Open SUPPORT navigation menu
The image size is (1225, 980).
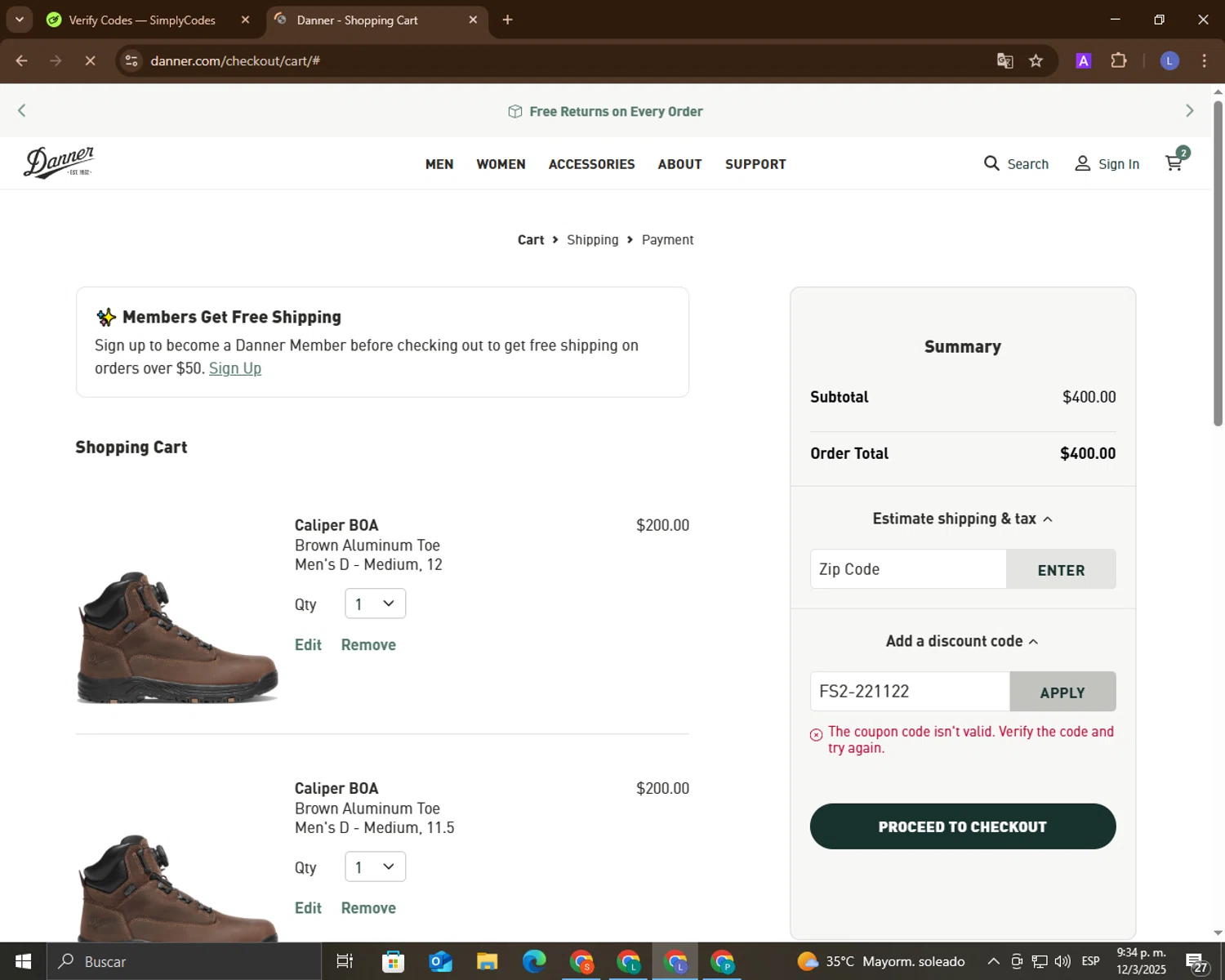click(755, 164)
